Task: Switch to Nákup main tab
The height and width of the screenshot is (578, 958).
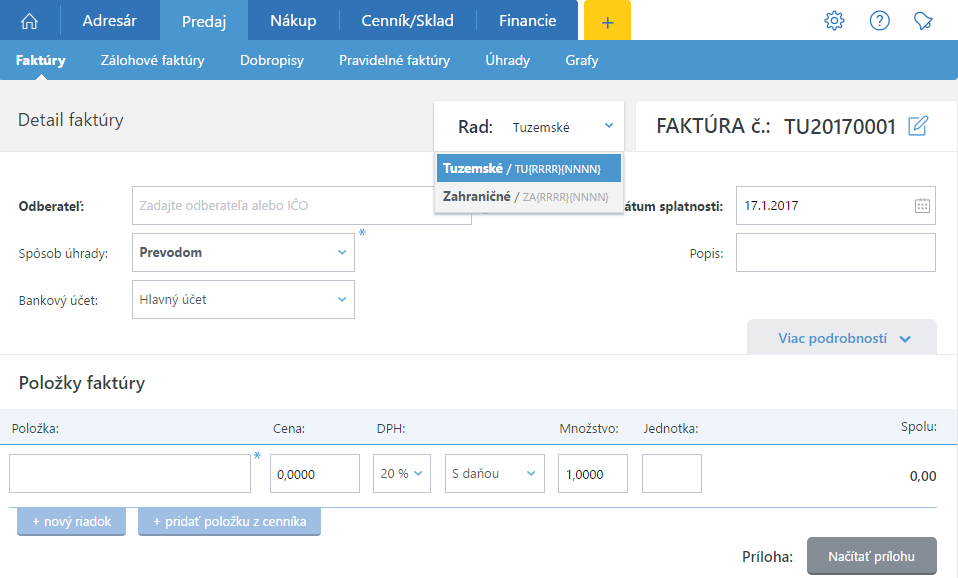Action: (x=292, y=20)
